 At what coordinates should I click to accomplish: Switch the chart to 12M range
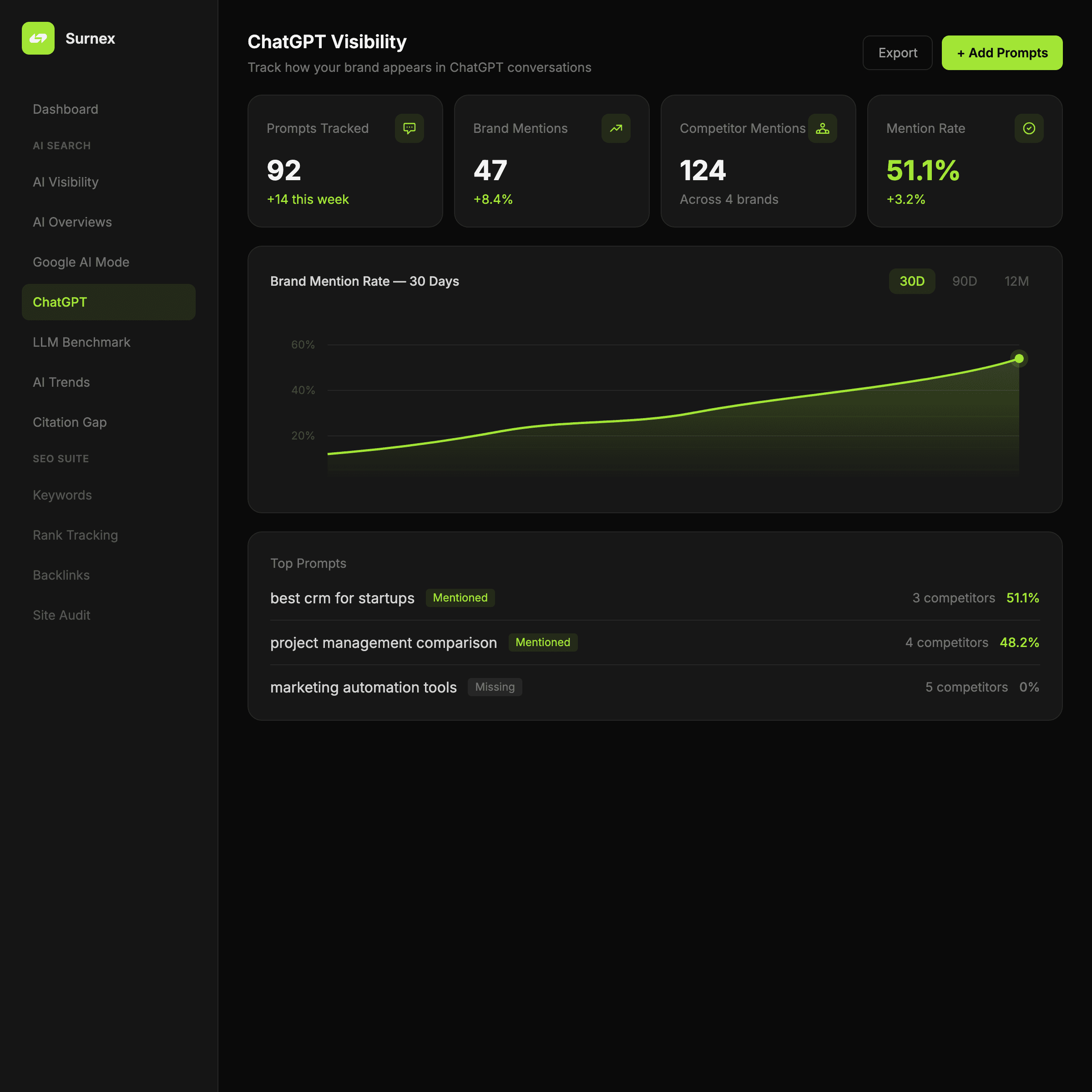click(1016, 281)
